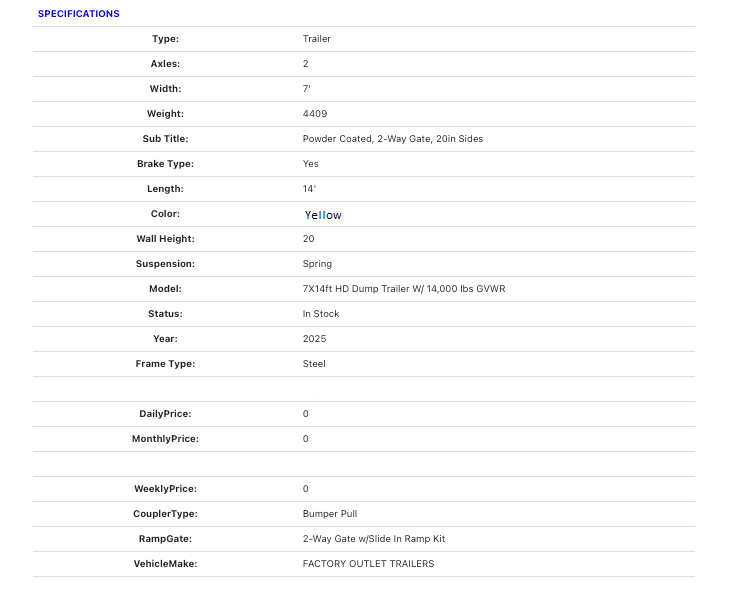The image size is (736, 591).
Task: Select the Axles label
Action: point(165,64)
